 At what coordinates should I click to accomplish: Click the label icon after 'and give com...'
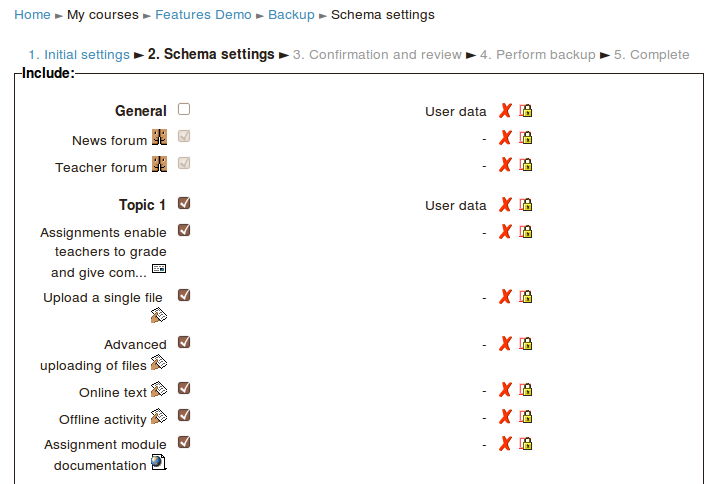tap(159, 268)
